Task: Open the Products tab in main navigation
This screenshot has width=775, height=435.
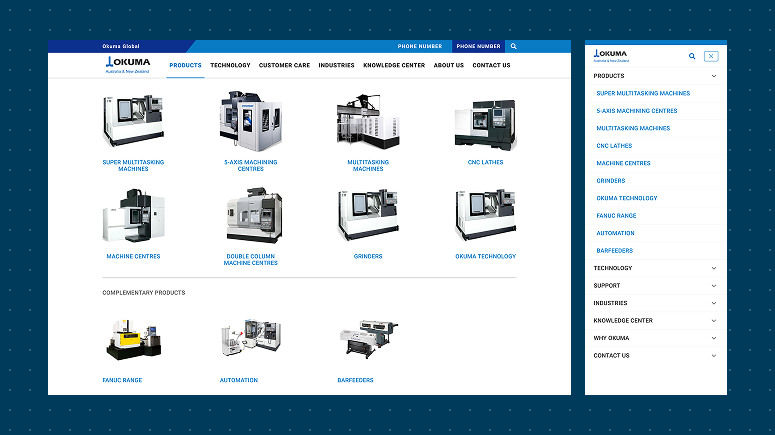Action: [x=185, y=65]
